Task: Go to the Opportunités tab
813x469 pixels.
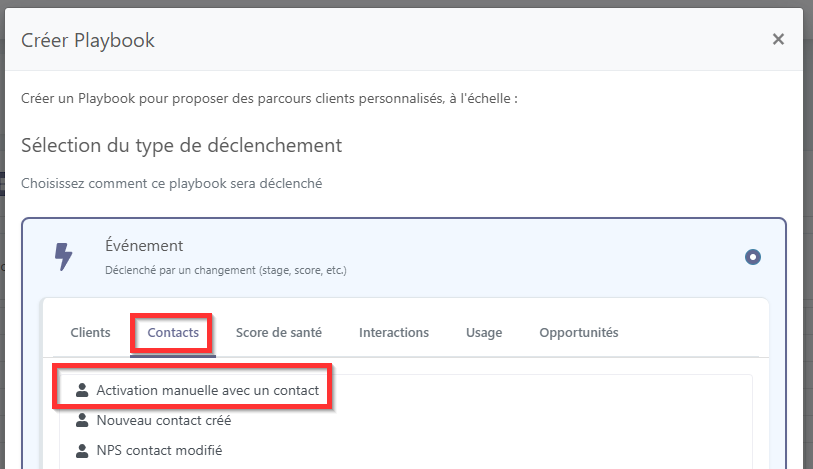Action: [579, 333]
